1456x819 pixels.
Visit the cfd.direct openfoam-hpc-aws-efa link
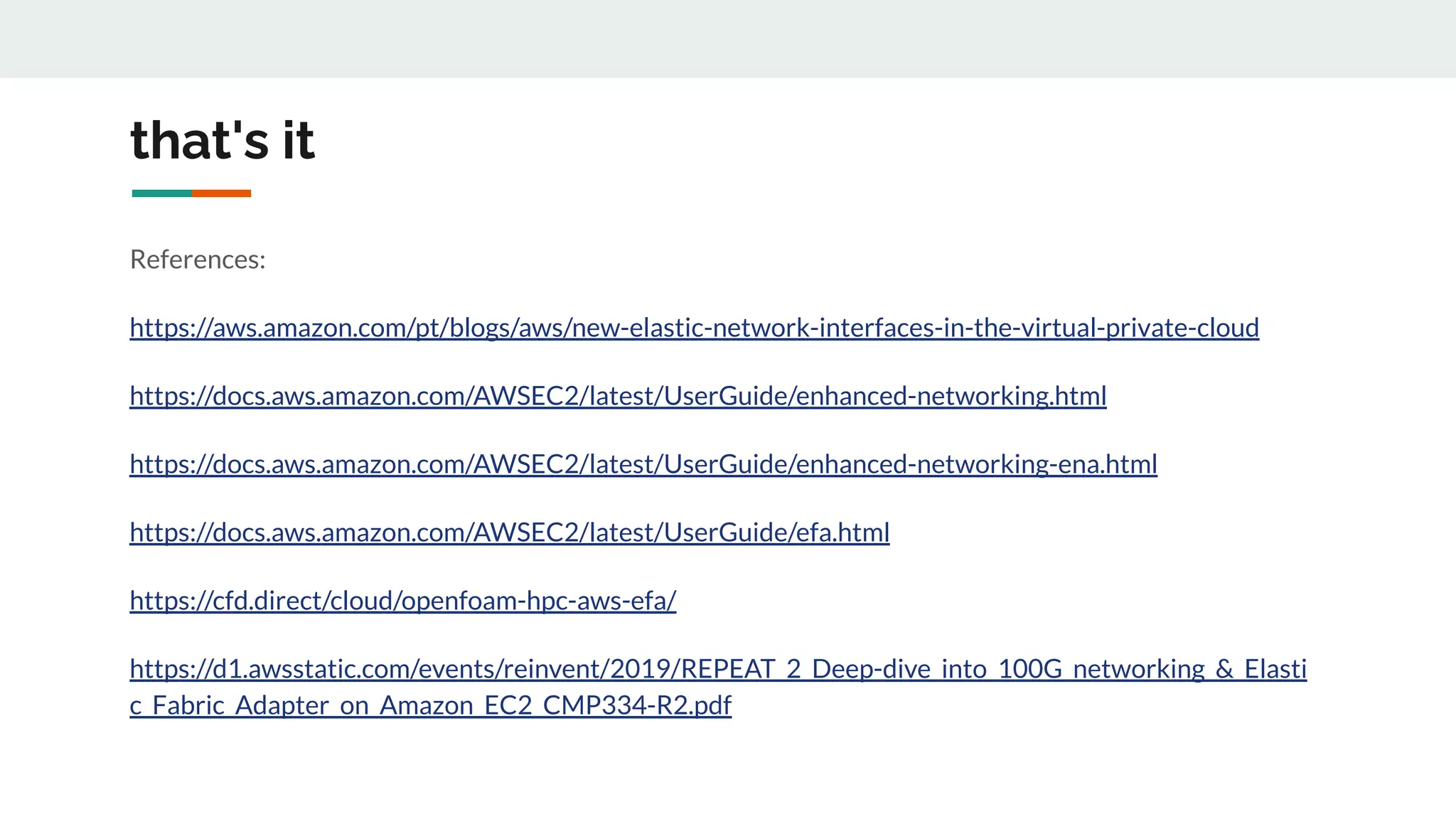coord(402,601)
